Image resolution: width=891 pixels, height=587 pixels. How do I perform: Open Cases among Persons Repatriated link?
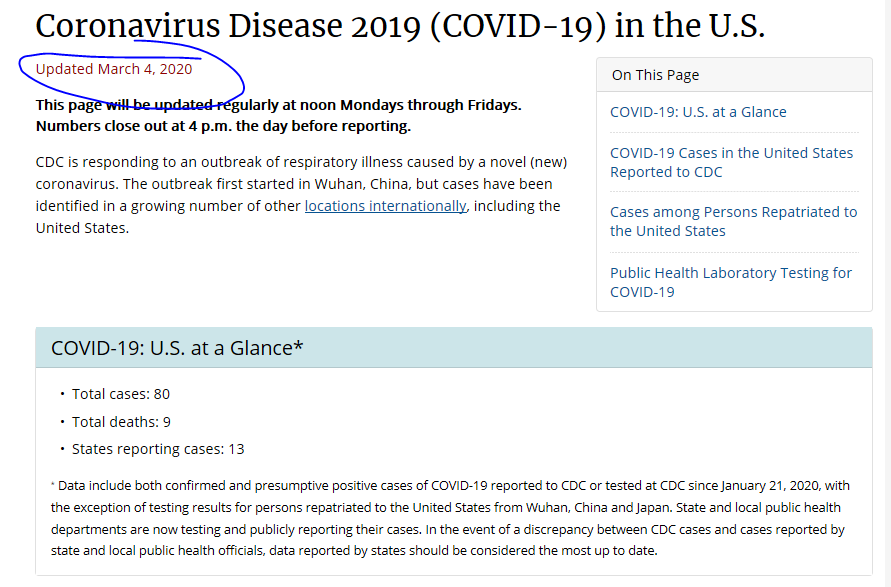733,221
